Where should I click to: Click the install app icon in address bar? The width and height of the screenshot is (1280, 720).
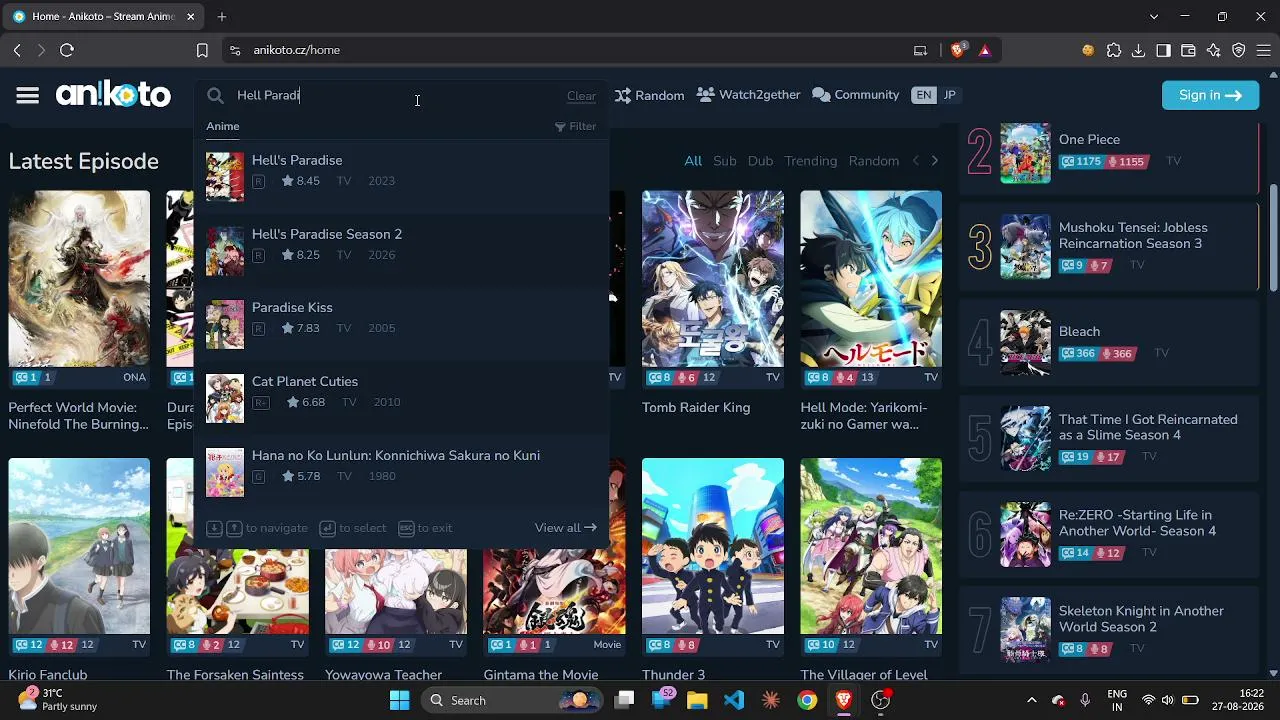point(920,50)
